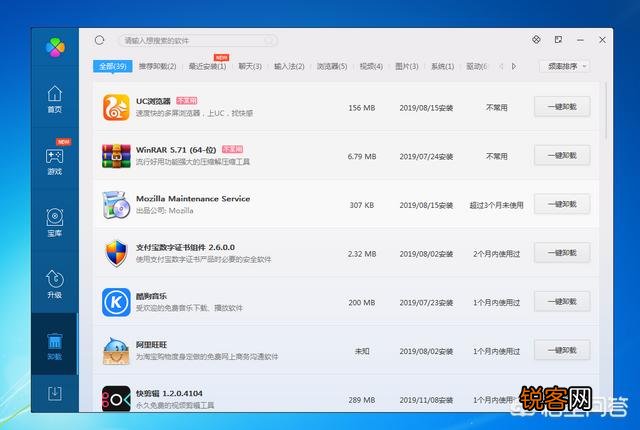Open the 升级 upgrade section

pyautogui.click(x=55, y=285)
